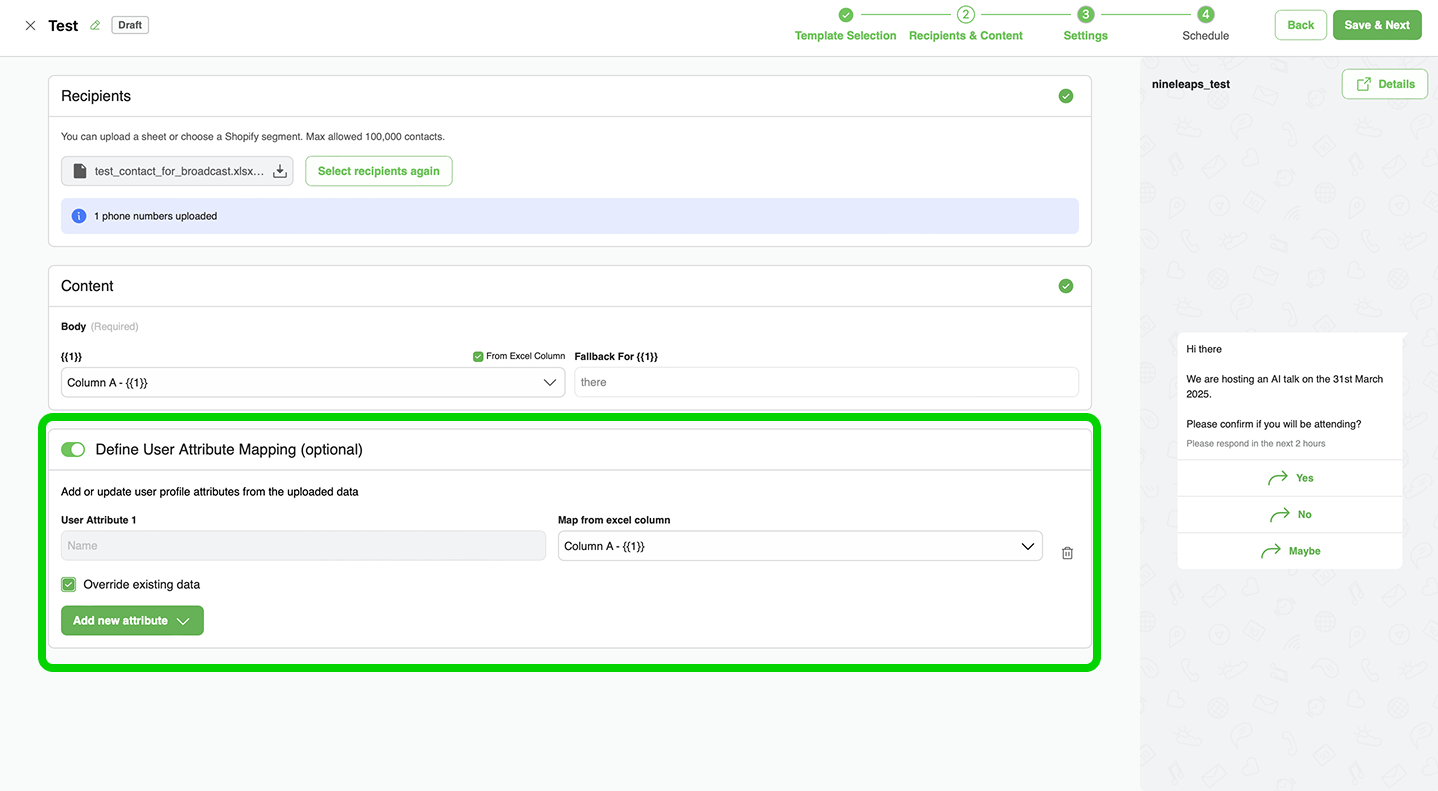Click the blue info icon in upload notice

pyautogui.click(x=79, y=216)
